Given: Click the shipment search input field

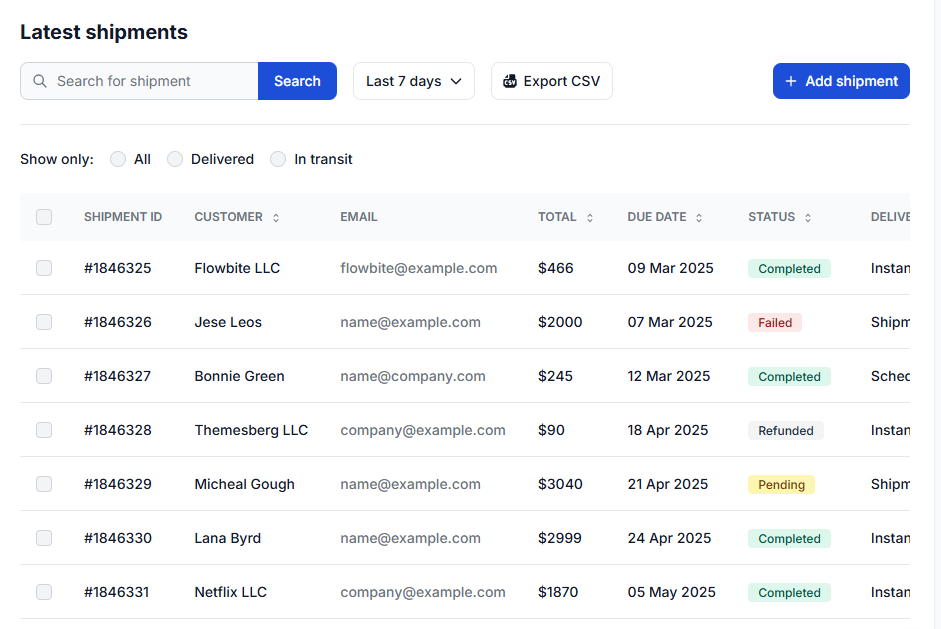Looking at the screenshot, I should coord(150,81).
